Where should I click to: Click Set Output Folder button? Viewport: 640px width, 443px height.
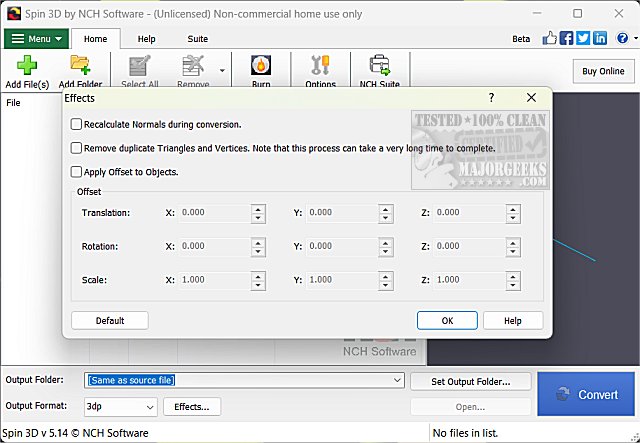point(471,382)
